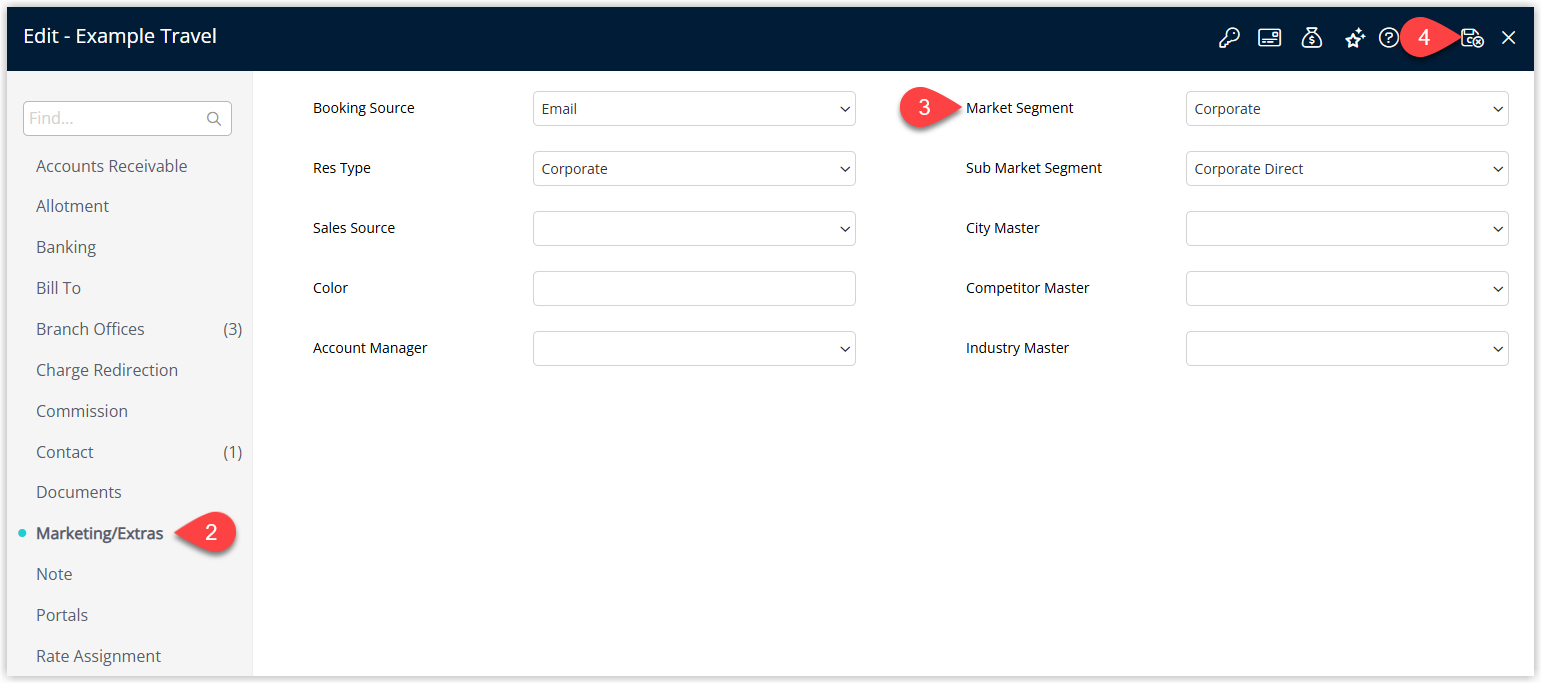Click the Edit - Example Travel title
Screen dimensions: 1542x684
point(120,37)
